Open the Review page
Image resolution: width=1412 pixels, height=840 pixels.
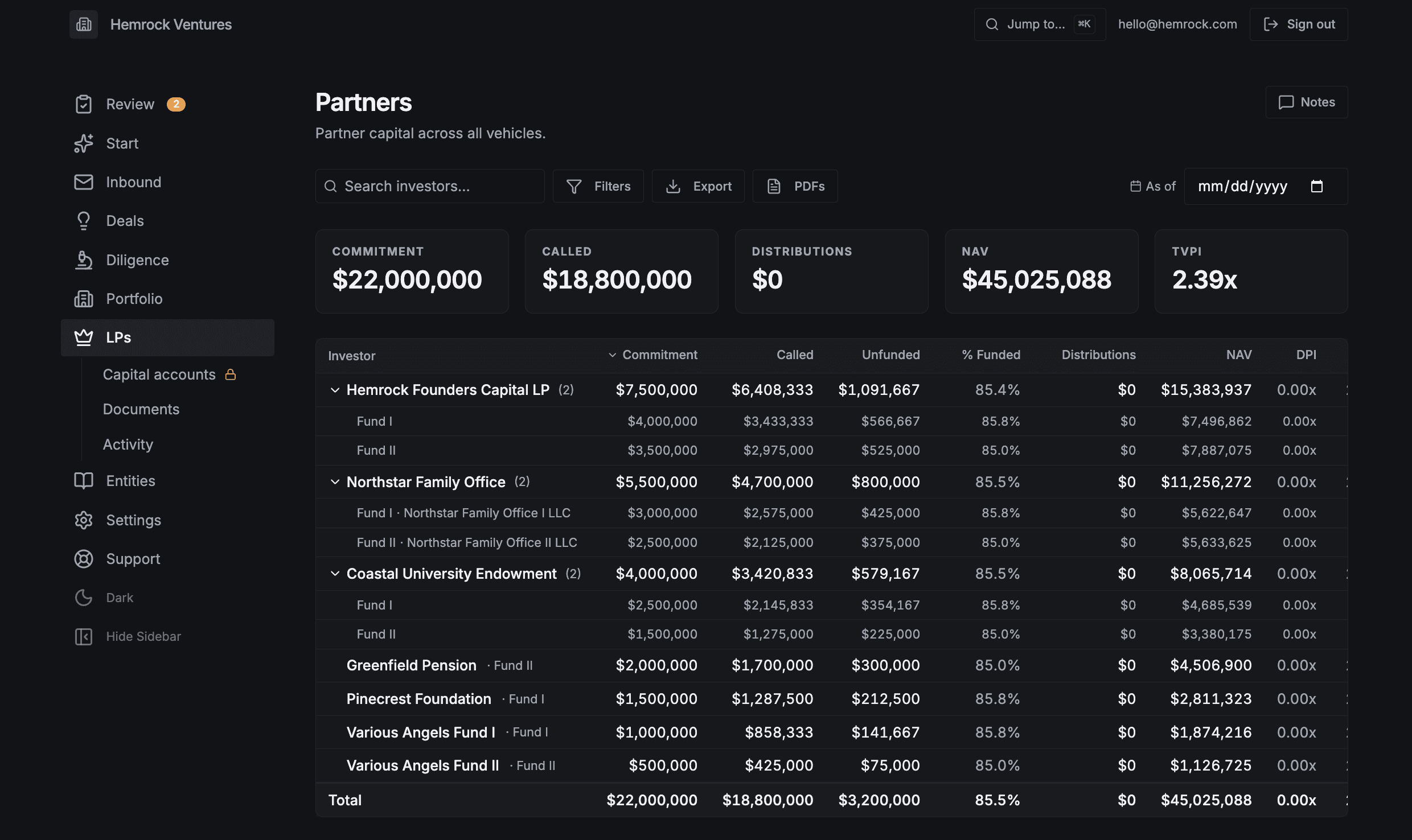pos(167,104)
